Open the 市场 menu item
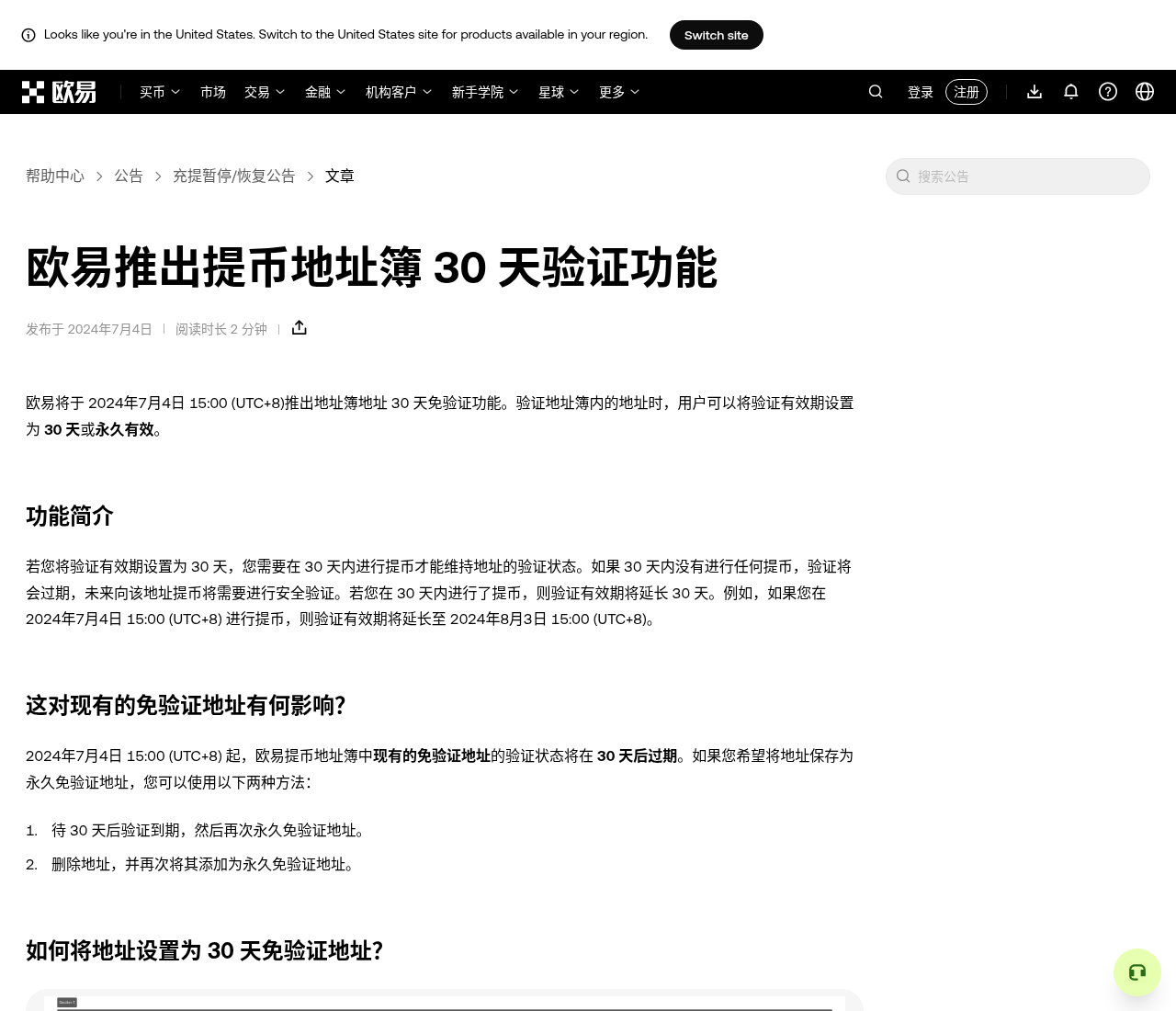 (213, 92)
